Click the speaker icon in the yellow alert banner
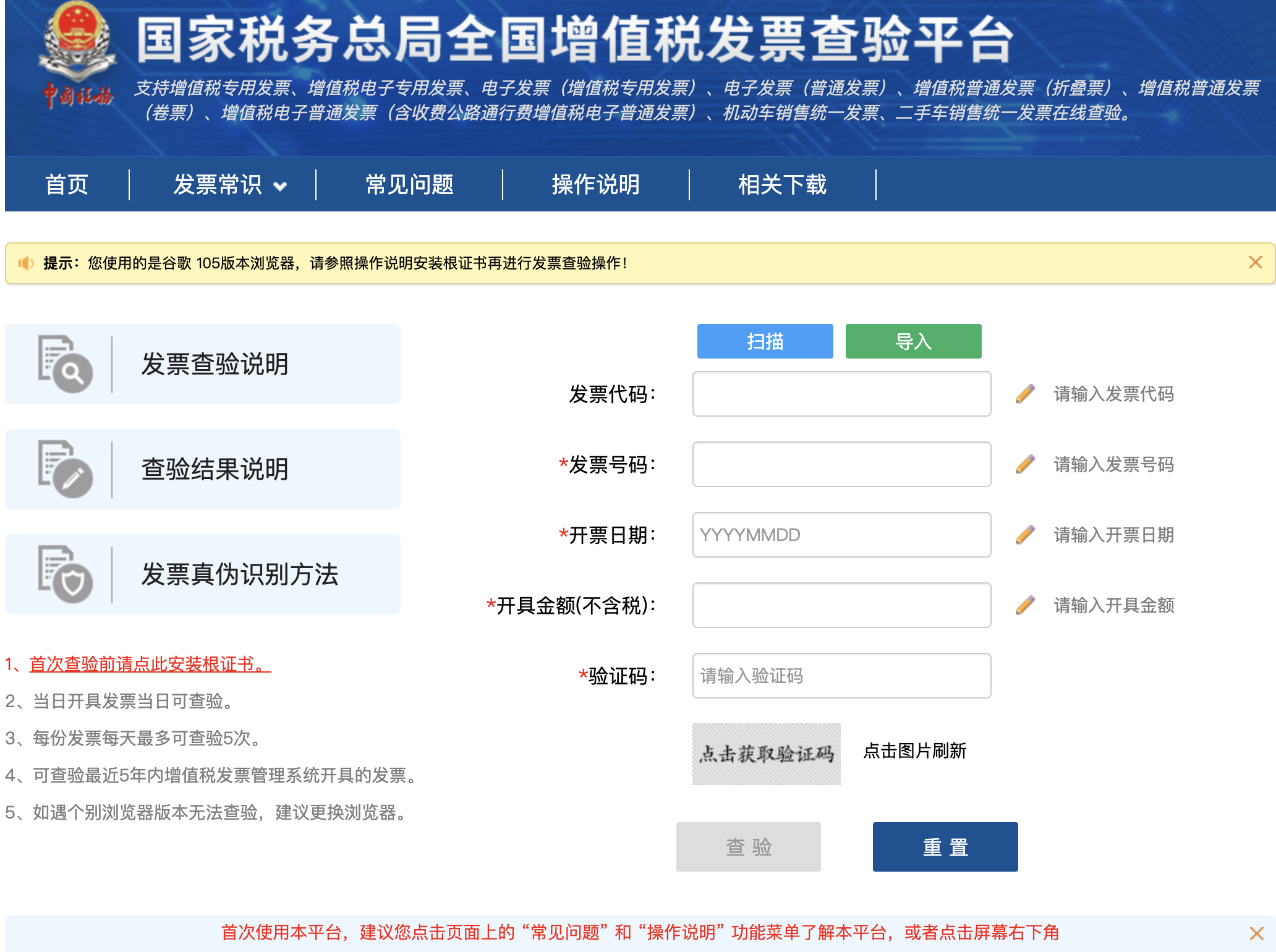Image resolution: width=1276 pixels, height=952 pixels. point(26,262)
